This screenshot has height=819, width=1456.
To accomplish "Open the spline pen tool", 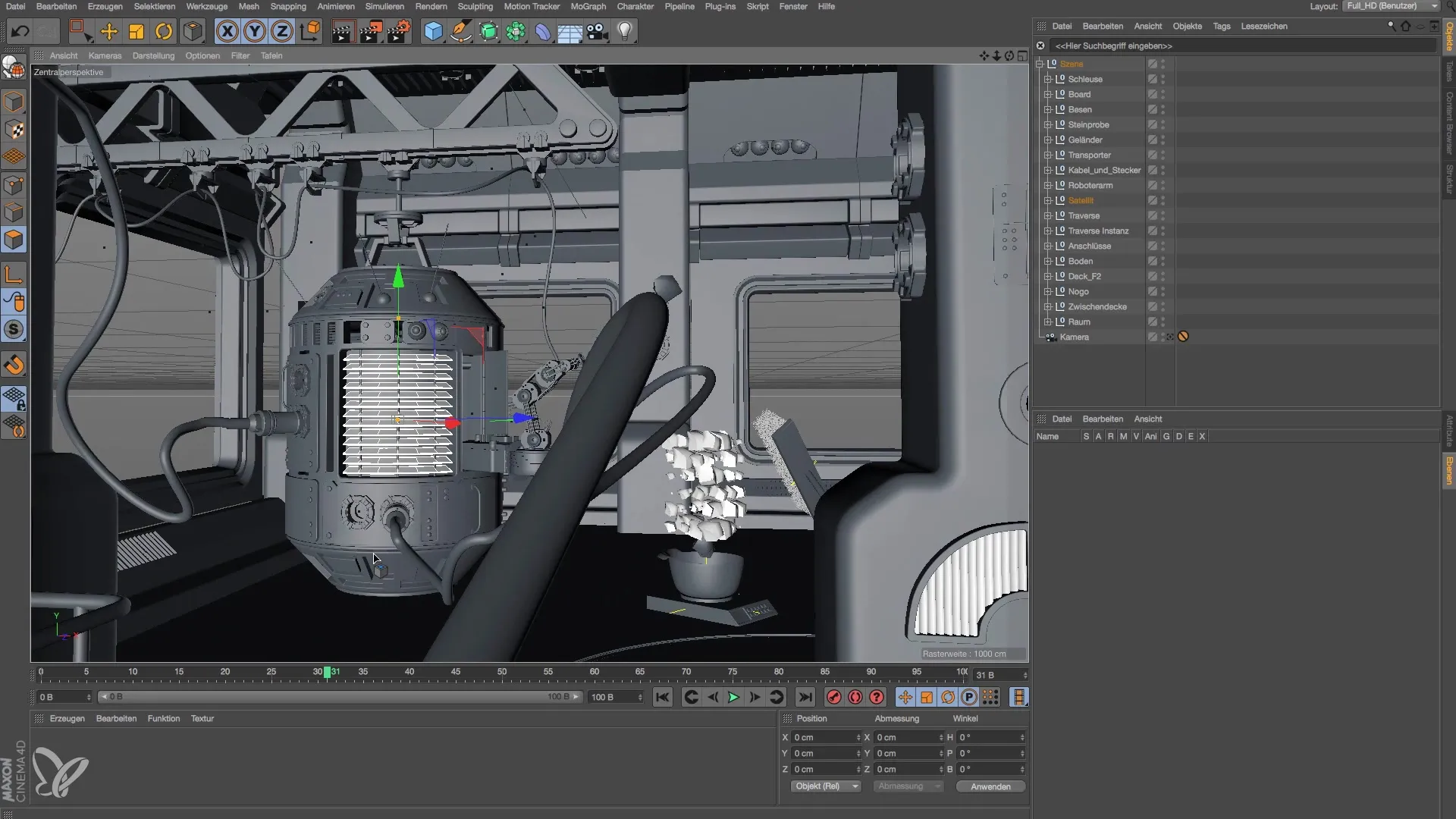I will pyautogui.click(x=460, y=31).
